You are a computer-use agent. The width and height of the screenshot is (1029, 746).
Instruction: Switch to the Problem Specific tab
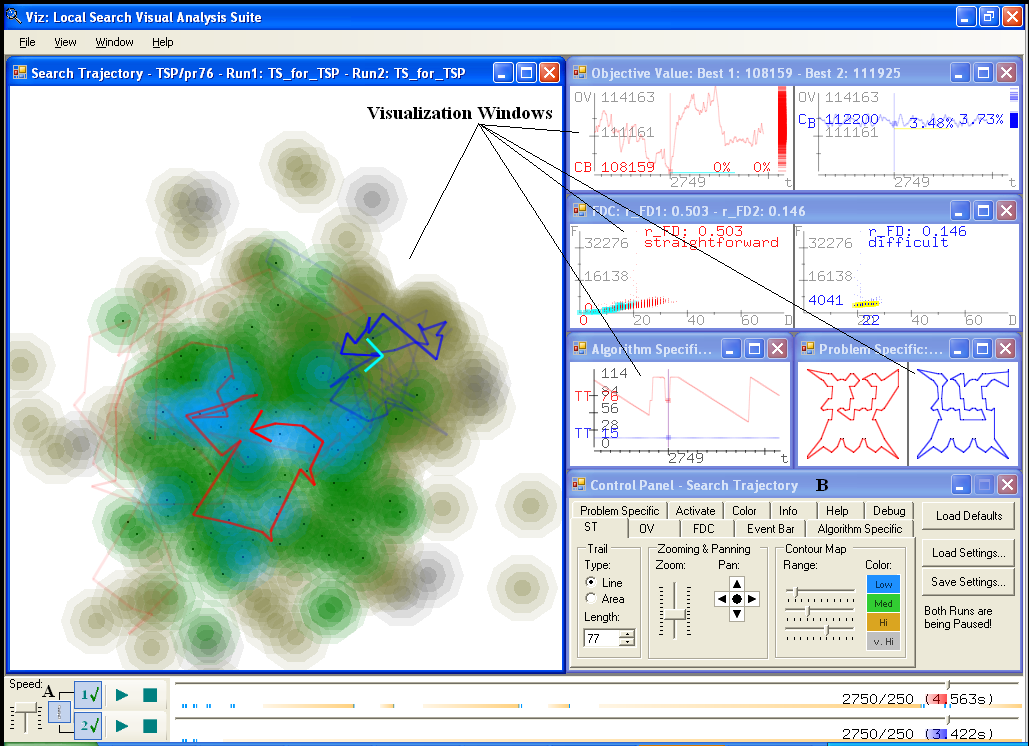(x=620, y=510)
